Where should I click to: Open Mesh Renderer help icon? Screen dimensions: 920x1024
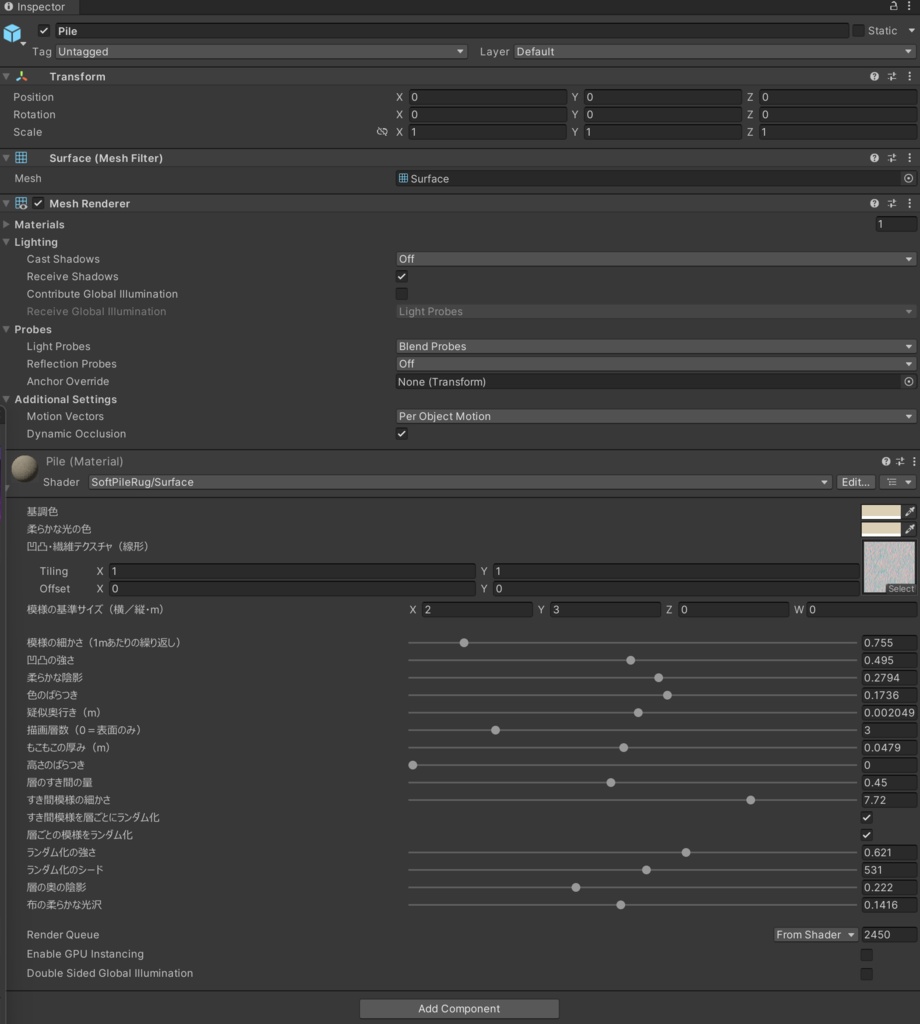tap(874, 203)
